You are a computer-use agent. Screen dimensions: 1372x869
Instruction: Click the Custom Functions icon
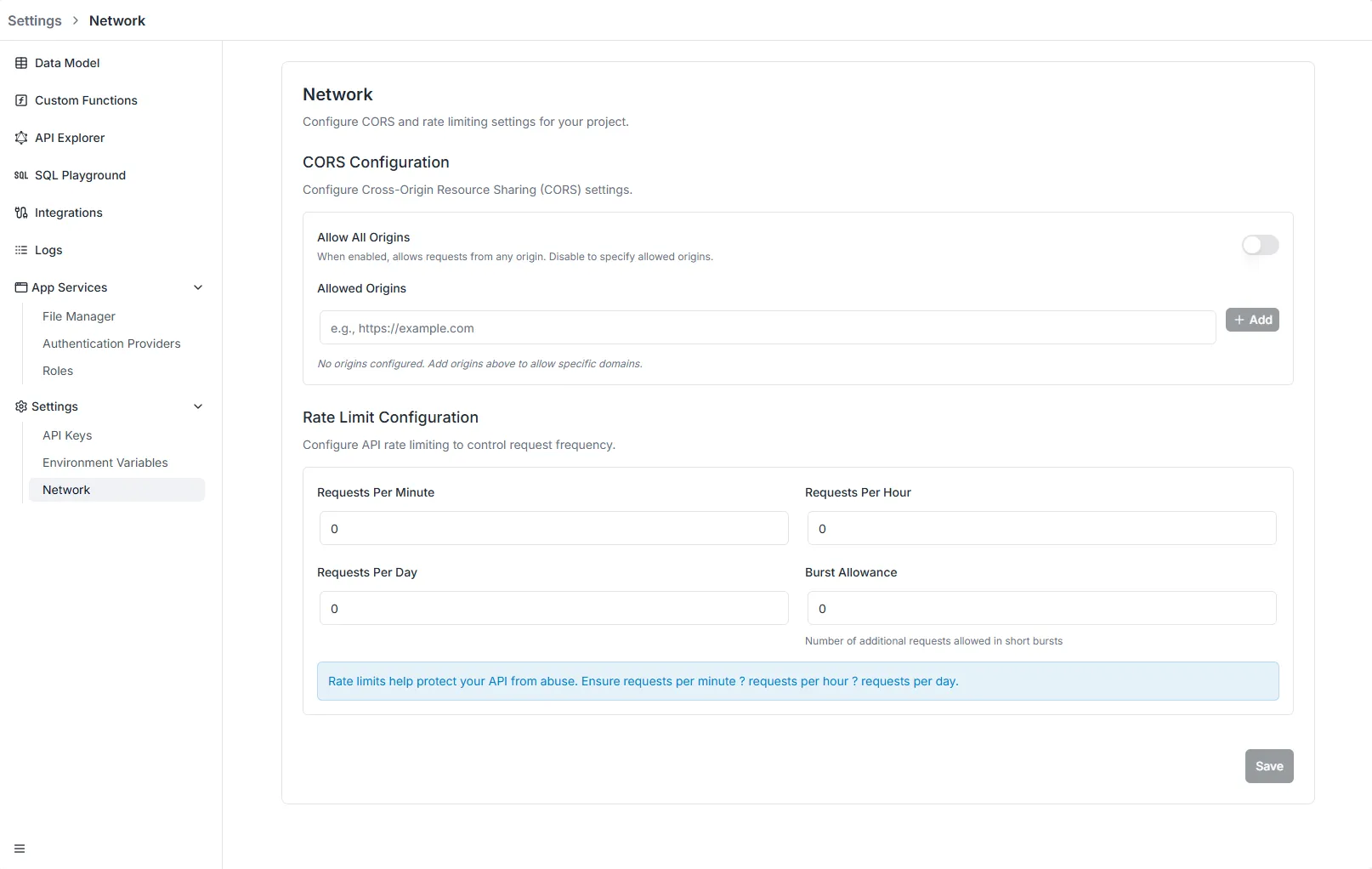click(x=21, y=100)
